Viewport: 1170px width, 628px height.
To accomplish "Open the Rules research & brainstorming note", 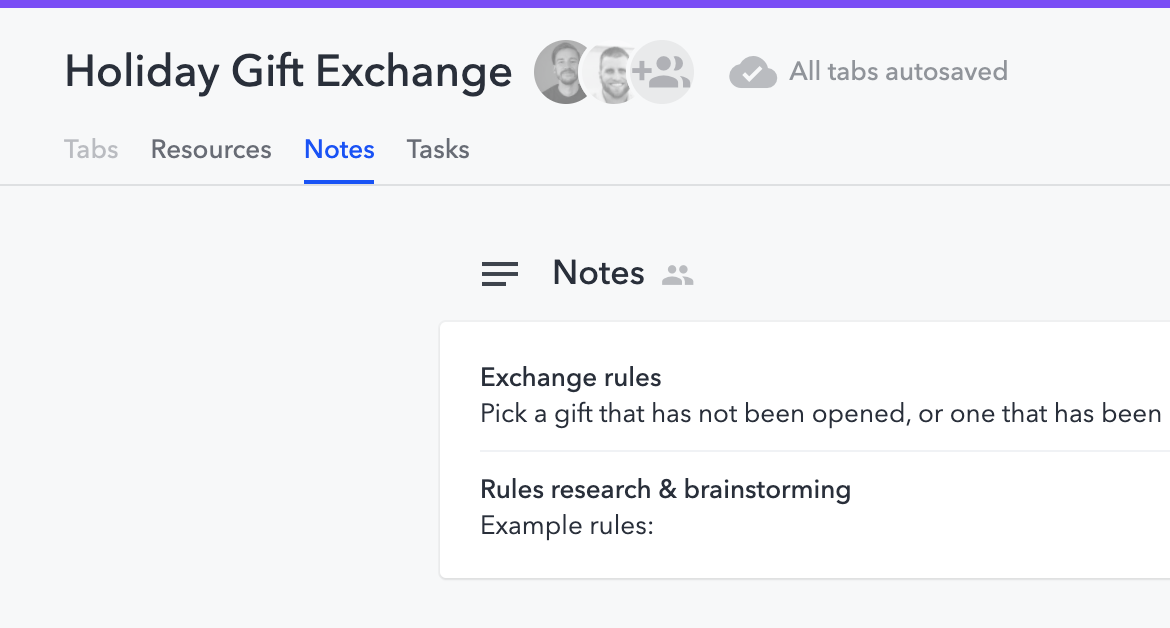I will (x=665, y=489).
